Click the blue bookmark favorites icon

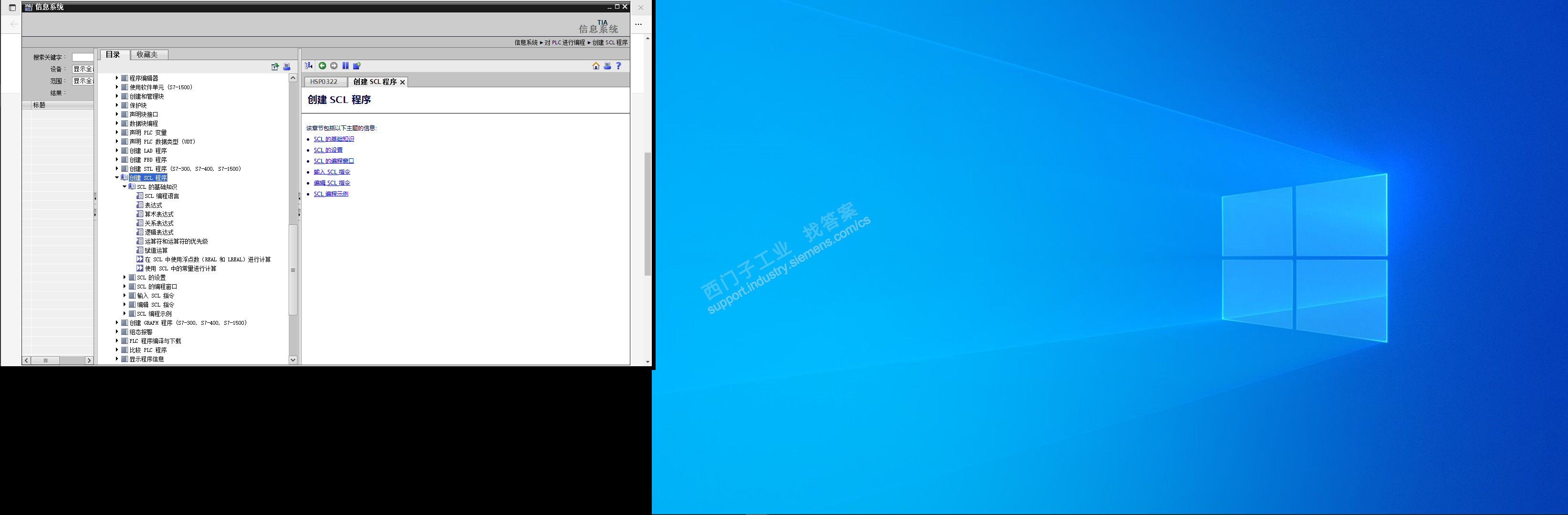click(x=345, y=66)
